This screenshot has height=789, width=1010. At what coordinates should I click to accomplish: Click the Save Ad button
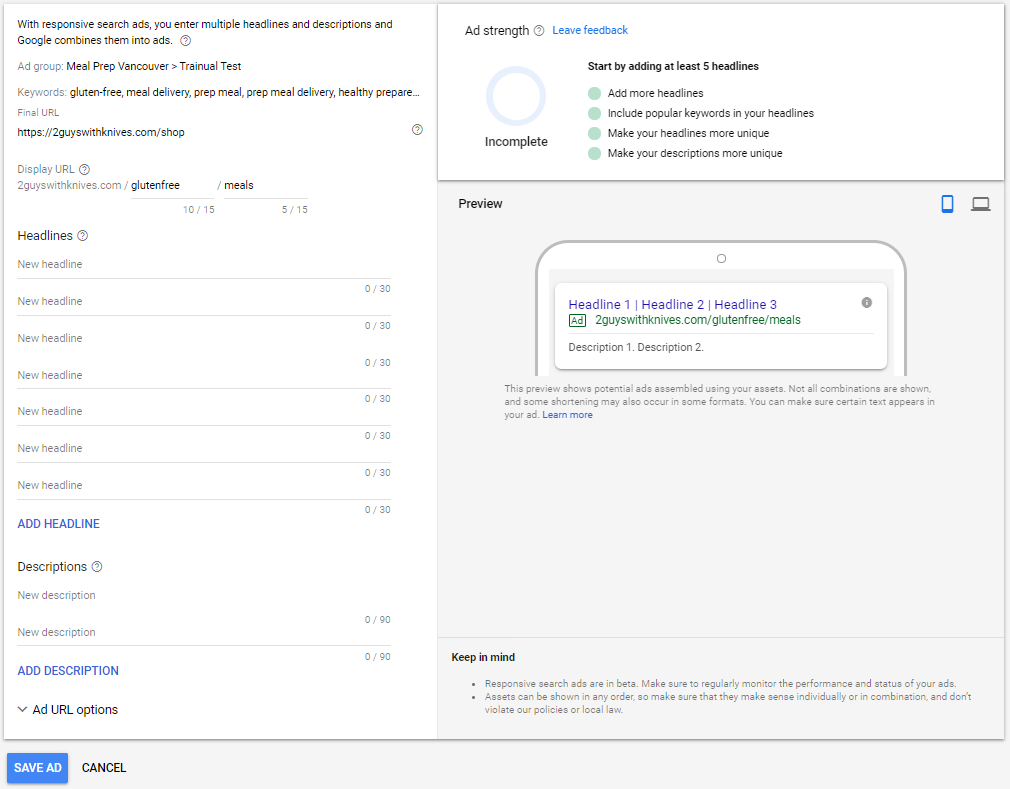[38, 768]
